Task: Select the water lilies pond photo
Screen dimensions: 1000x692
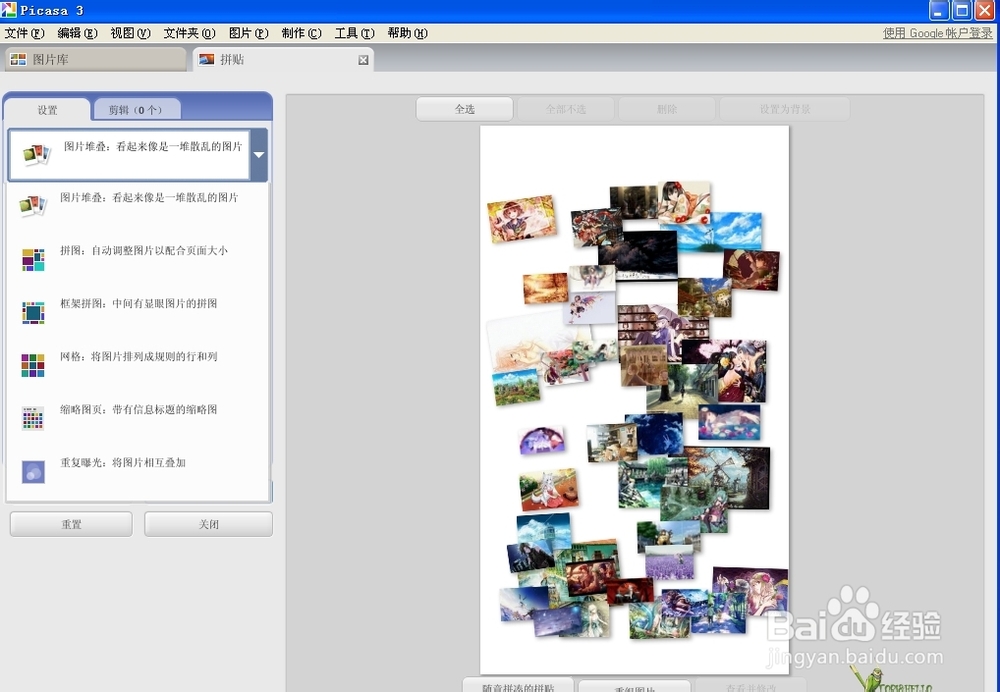Action: pyautogui.click(x=730, y=422)
